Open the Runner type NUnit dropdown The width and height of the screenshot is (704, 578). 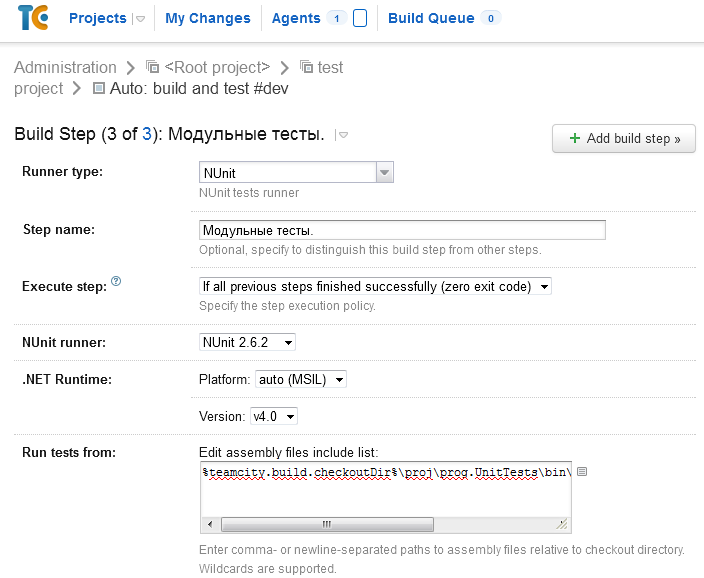click(x=385, y=173)
